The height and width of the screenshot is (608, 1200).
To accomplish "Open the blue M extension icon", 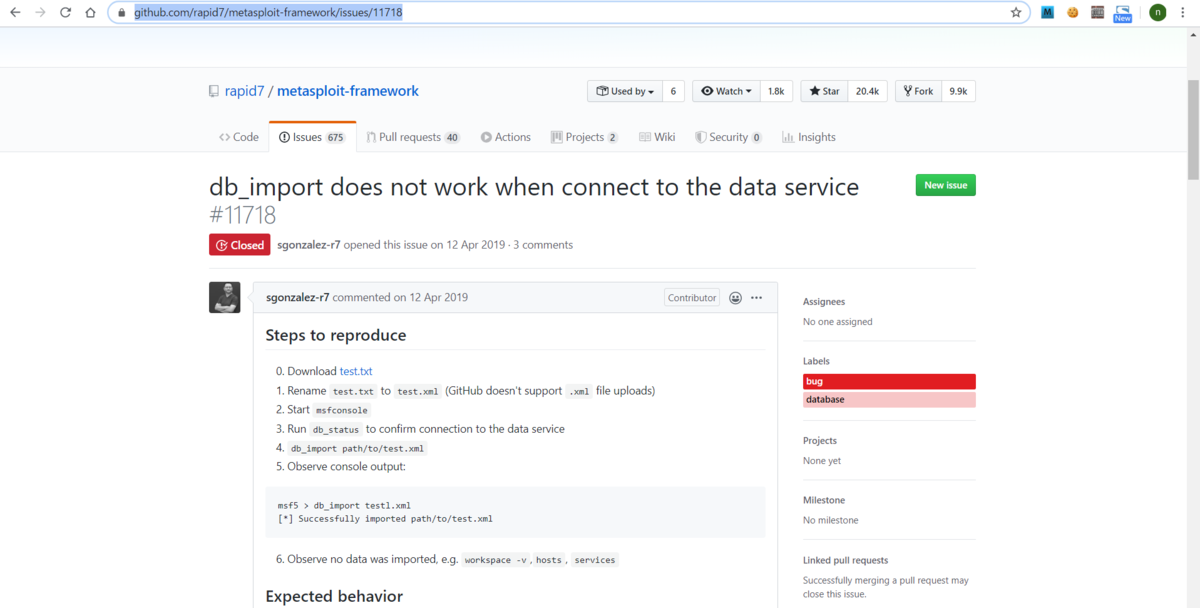I will click(x=1047, y=13).
